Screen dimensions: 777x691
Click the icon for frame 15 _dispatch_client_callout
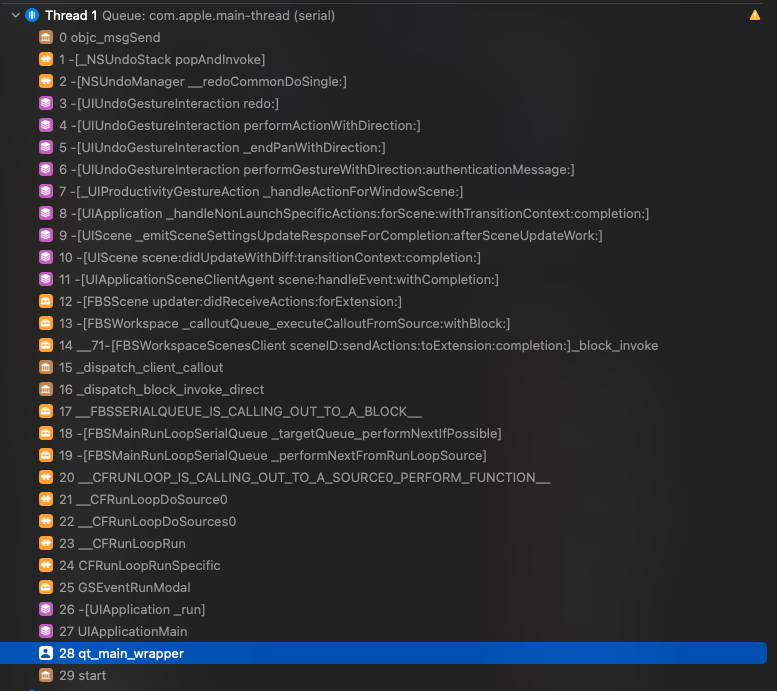click(46, 367)
